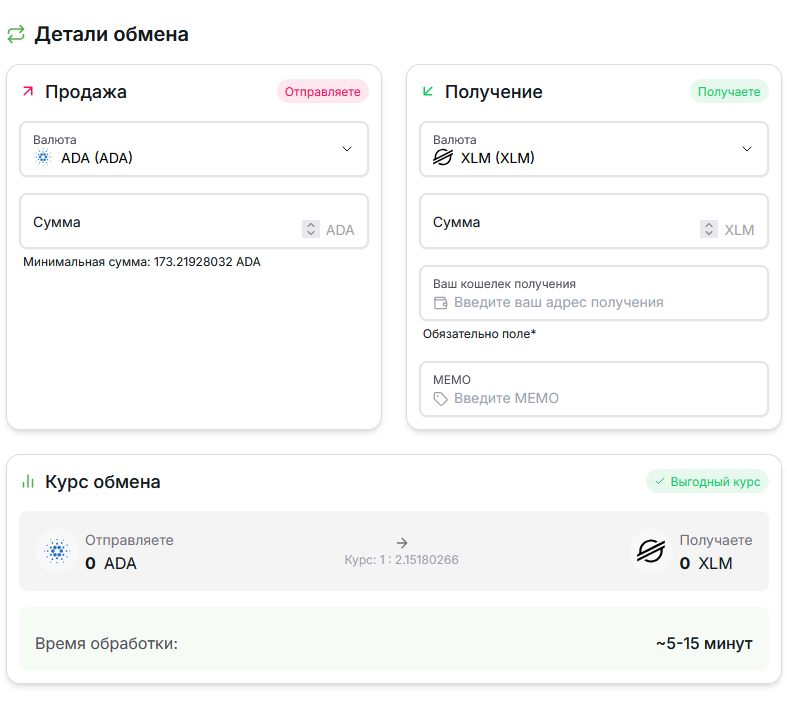Click the stepper arrows in ADA amount field
This screenshot has height=708, width=787.
(310, 229)
